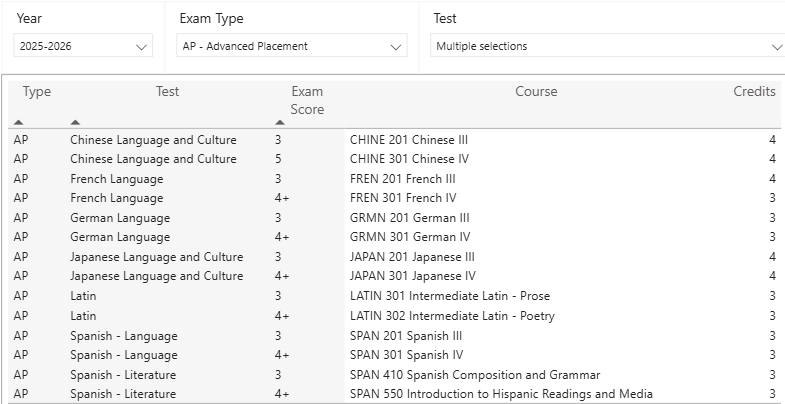Click credits value 3 in SPAN 550 row
785x404 pixels.
pos(772,394)
